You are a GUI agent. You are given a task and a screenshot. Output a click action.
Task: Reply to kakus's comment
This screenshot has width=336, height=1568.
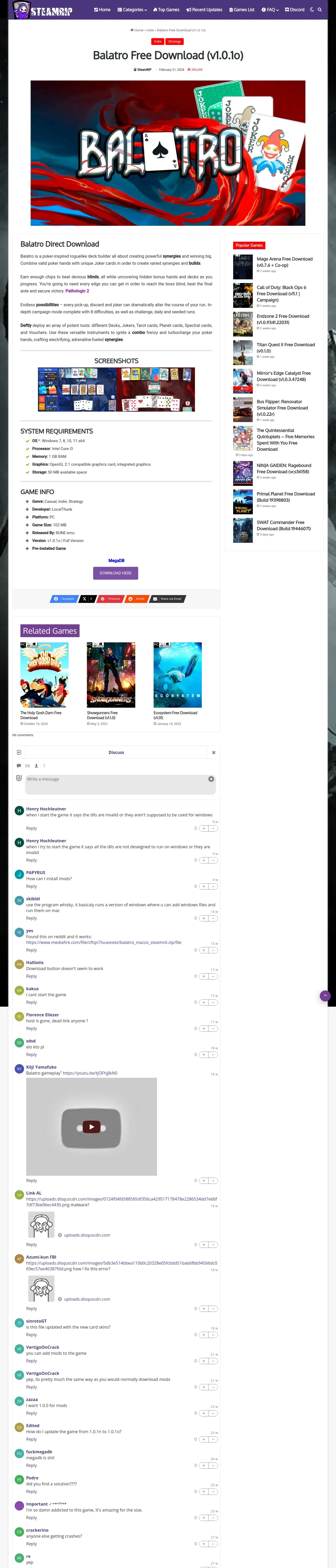point(31,1002)
